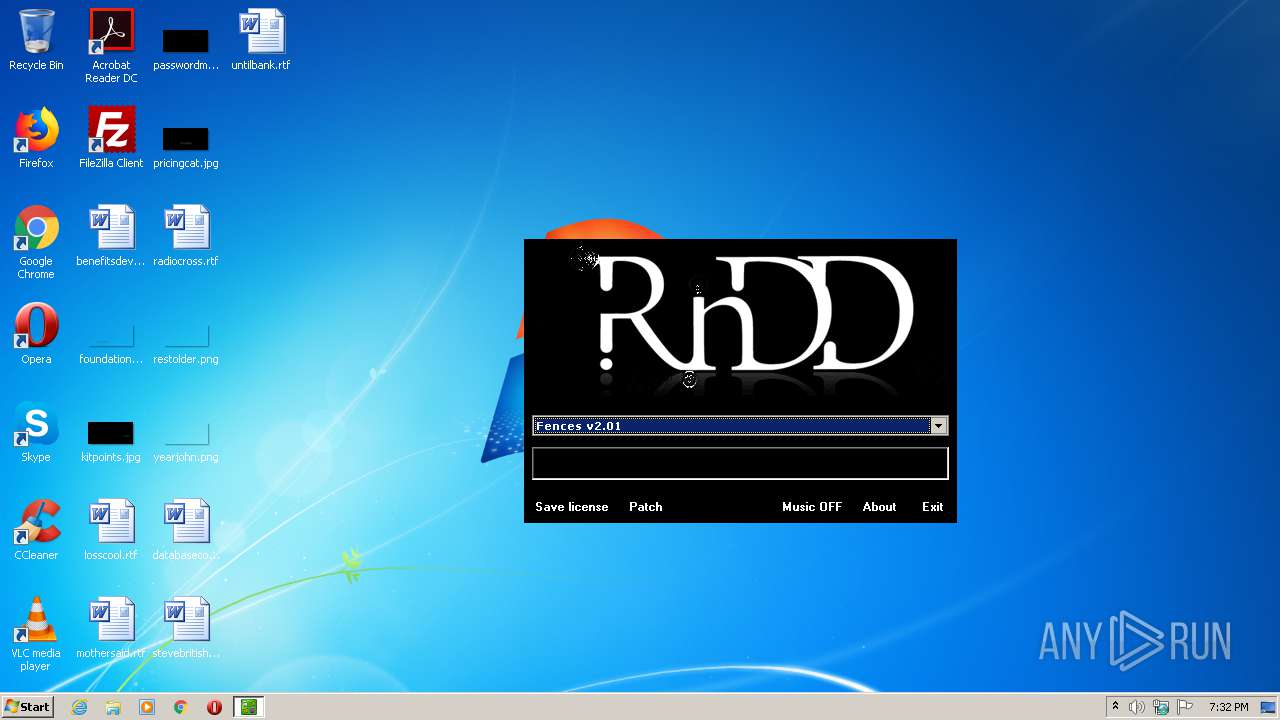1280x720 pixels.
Task: Open the About dialog
Action: click(x=879, y=507)
